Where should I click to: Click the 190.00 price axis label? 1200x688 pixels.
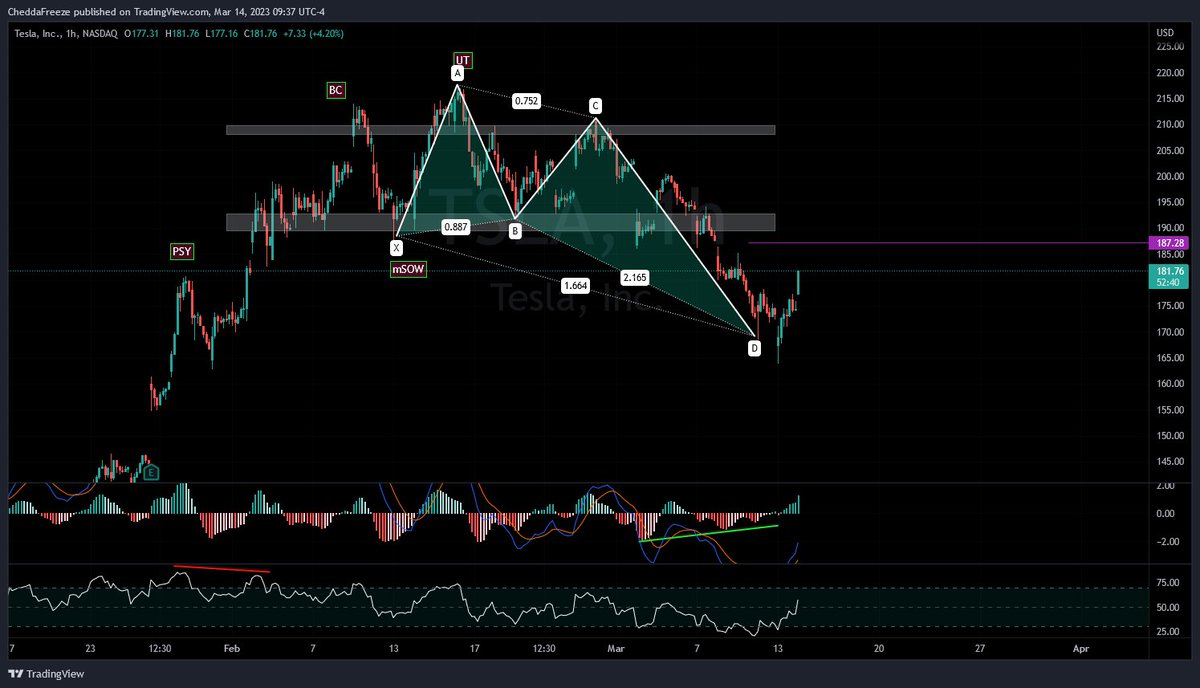click(x=1169, y=228)
